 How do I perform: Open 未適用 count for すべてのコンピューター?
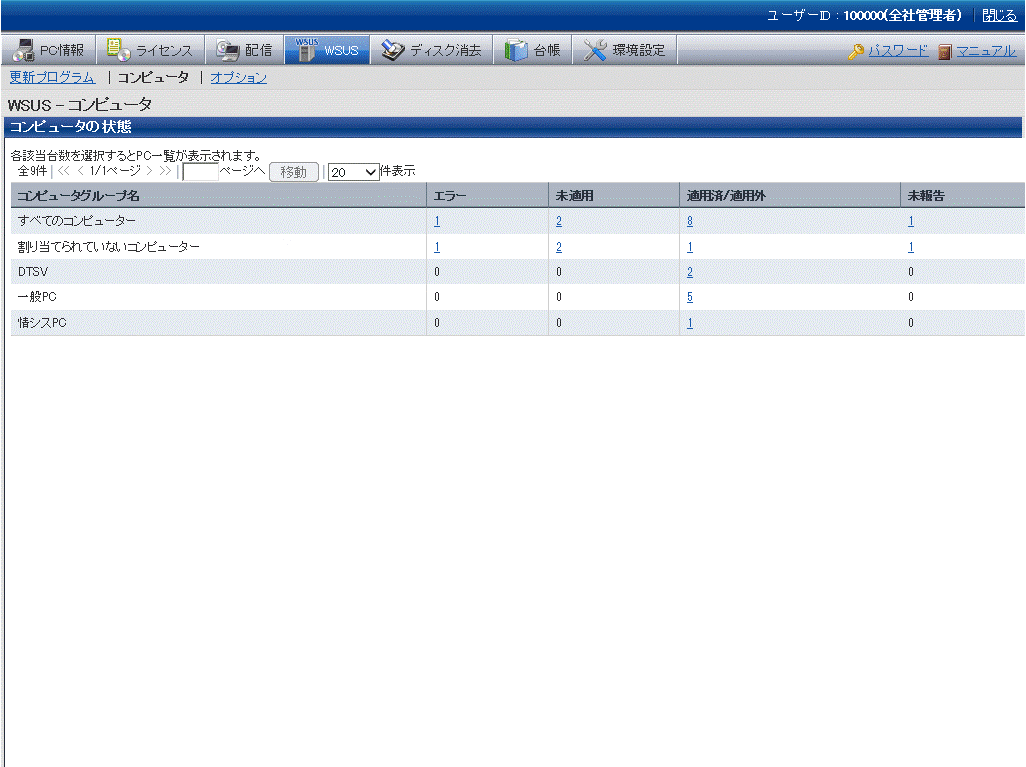pyautogui.click(x=559, y=221)
